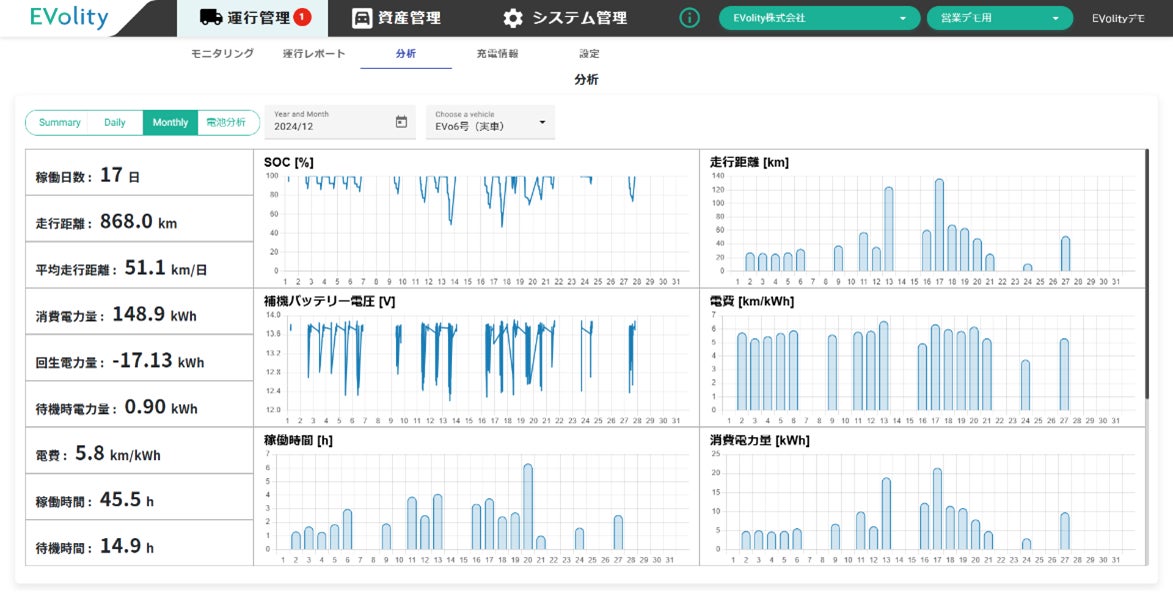Image resolution: width=1173 pixels, height=604 pixels.
Task: Click the 平均走行距離 51.1 km/日 cell
Action: 140,266
